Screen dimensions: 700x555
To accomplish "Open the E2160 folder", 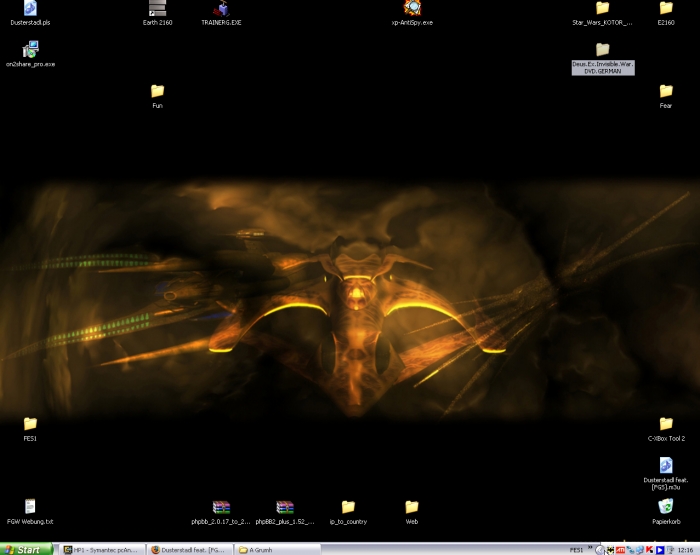I will 666,13.
